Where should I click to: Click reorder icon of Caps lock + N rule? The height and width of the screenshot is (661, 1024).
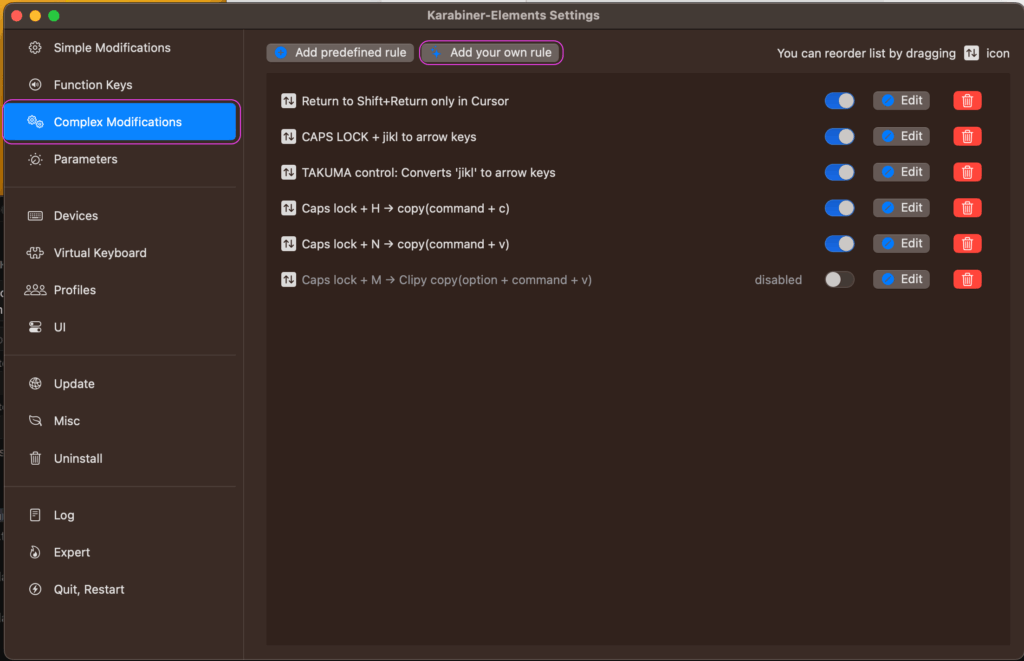tap(288, 244)
